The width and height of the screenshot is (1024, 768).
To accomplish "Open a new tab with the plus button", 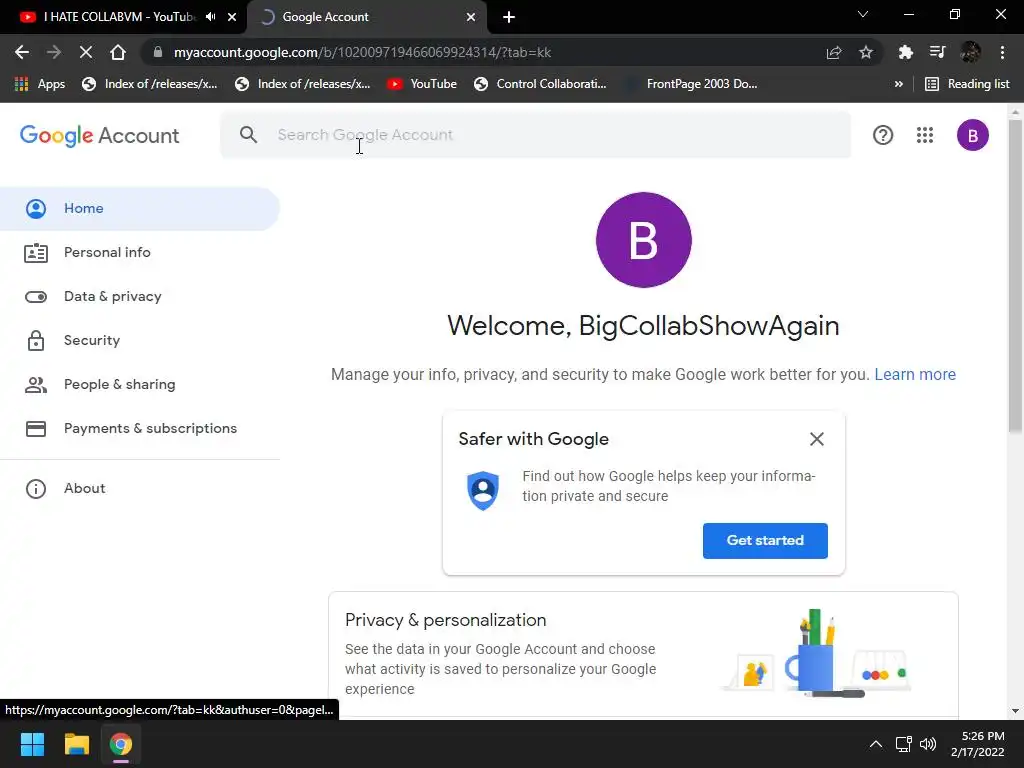I will [x=509, y=17].
